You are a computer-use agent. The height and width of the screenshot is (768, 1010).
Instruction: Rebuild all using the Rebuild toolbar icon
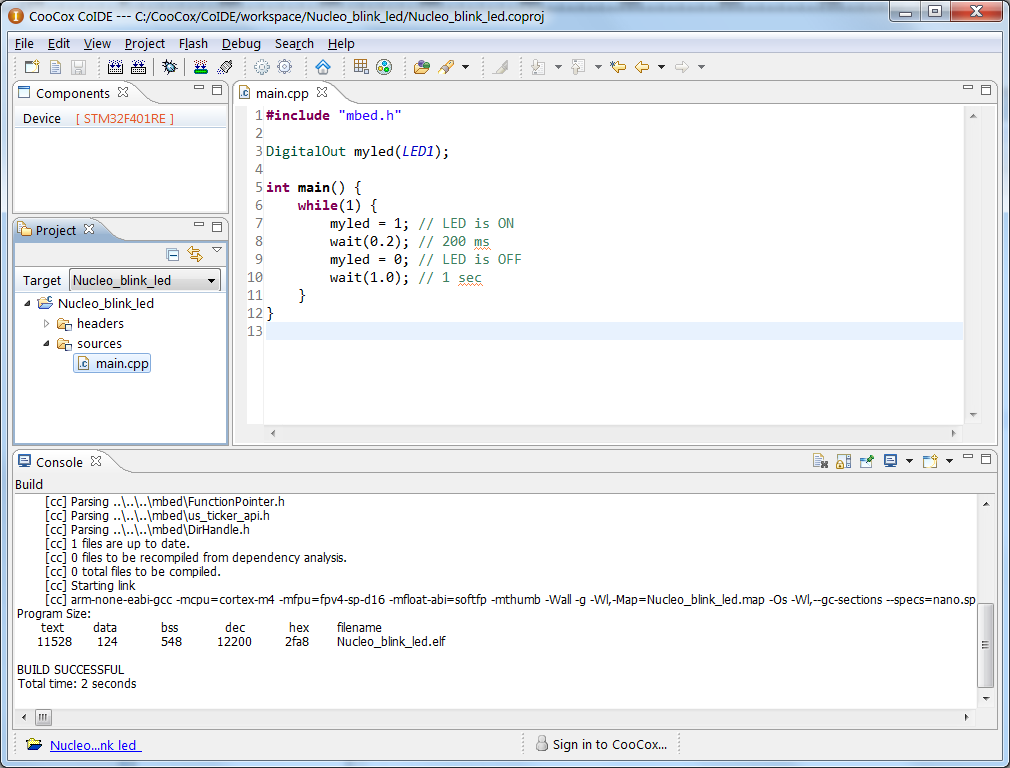pos(140,67)
